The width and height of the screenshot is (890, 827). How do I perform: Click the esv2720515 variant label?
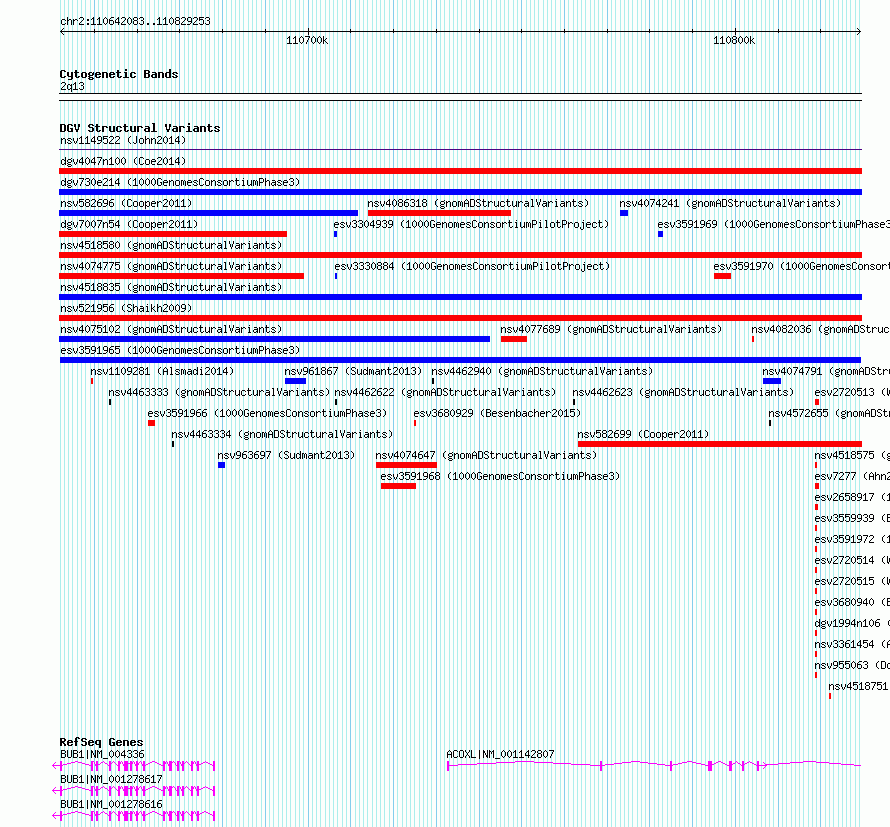[x=852, y=581]
